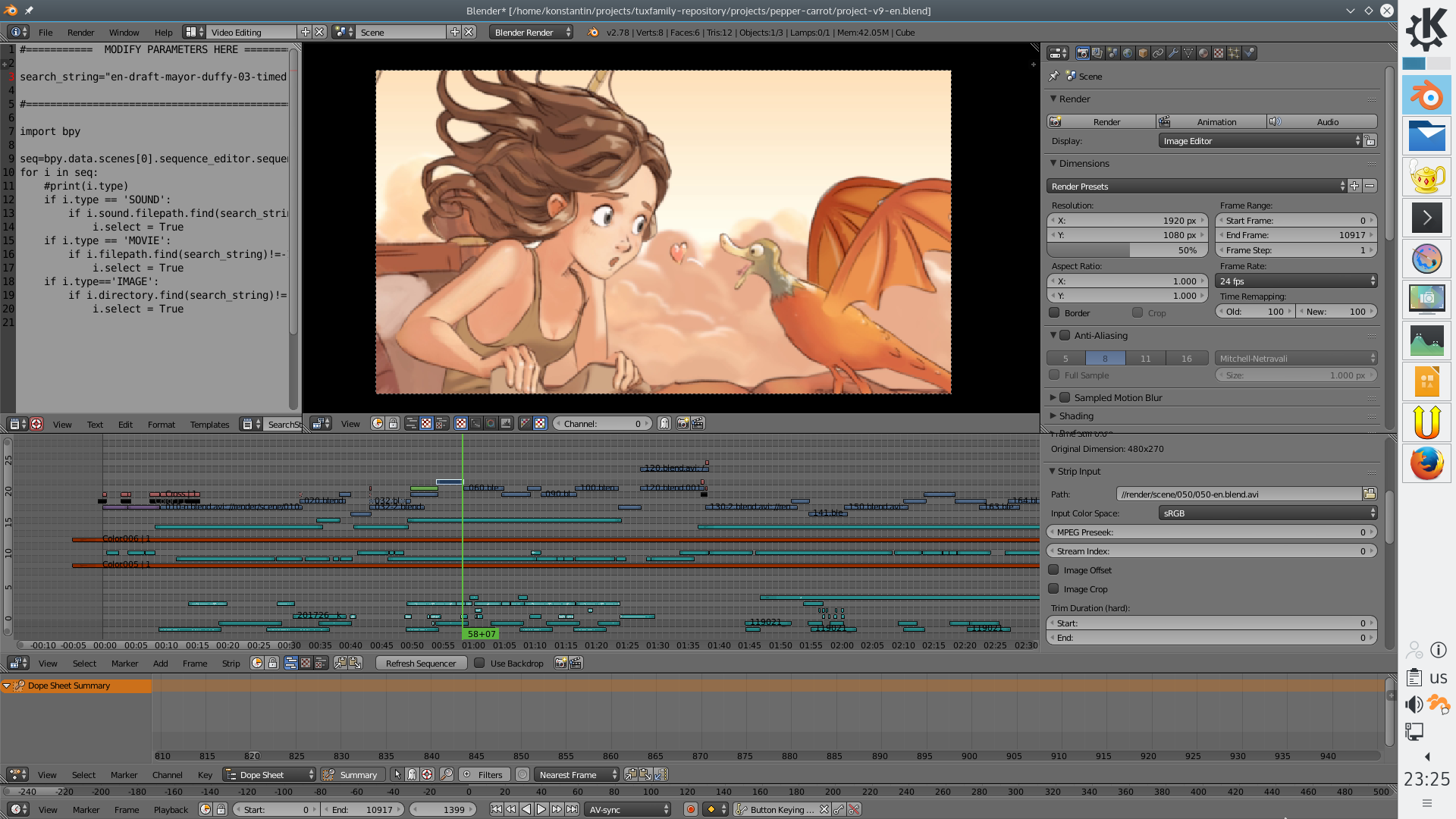Pin the Scene context in properties

coord(1054,76)
